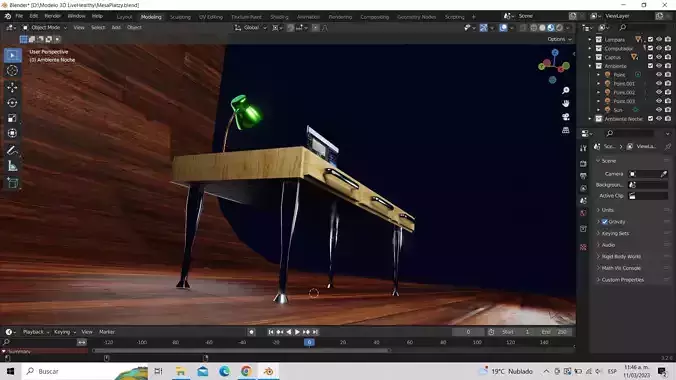The image size is (676, 380).
Task: Hide the Captus collection eye icon
Action: pos(659,57)
